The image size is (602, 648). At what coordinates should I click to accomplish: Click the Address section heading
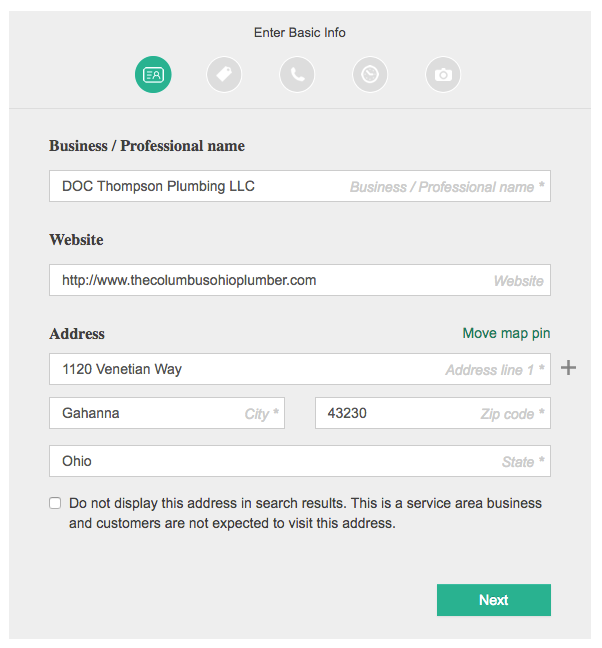tap(77, 334)
